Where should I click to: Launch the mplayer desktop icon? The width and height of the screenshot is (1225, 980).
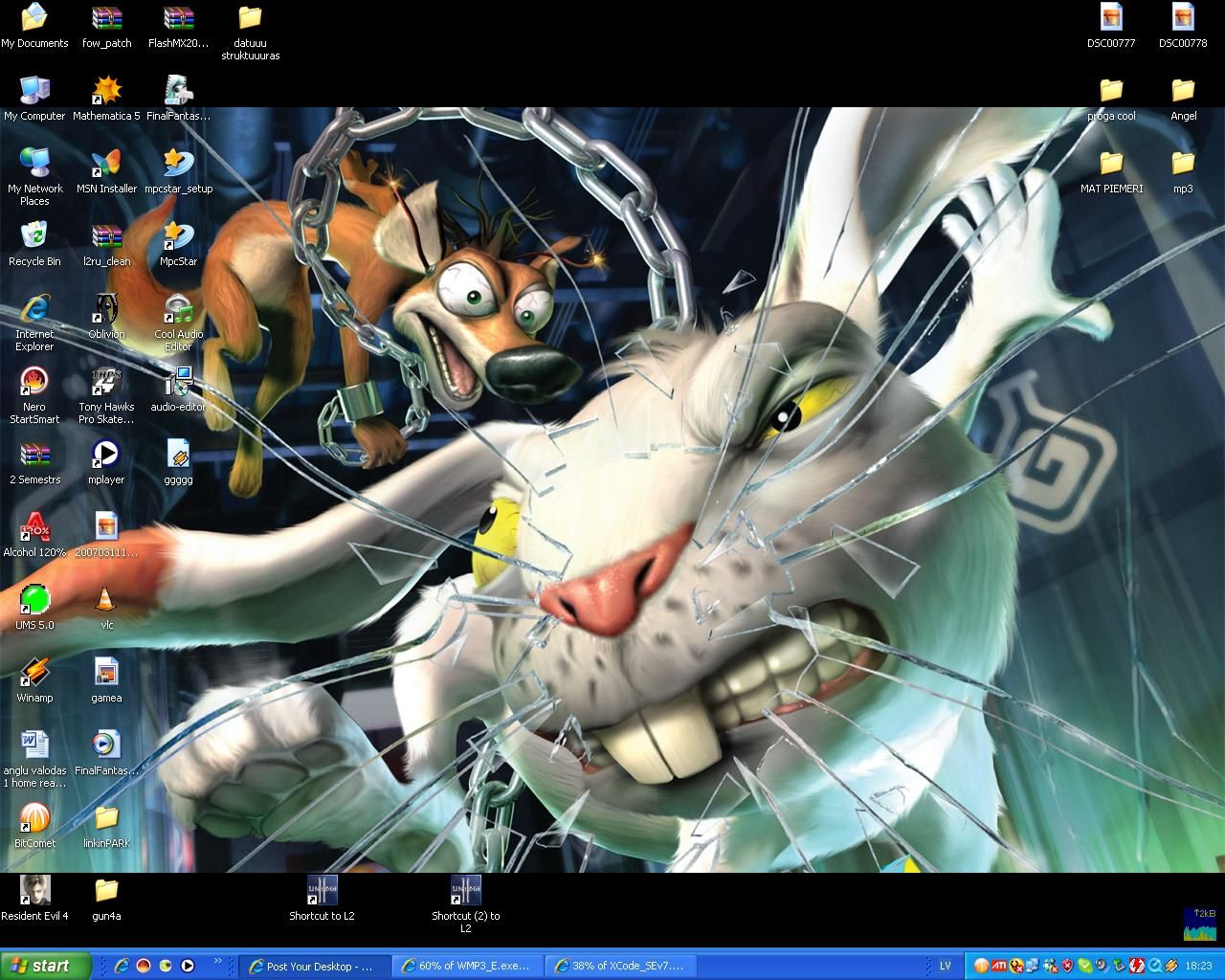(x=106, y=462)
